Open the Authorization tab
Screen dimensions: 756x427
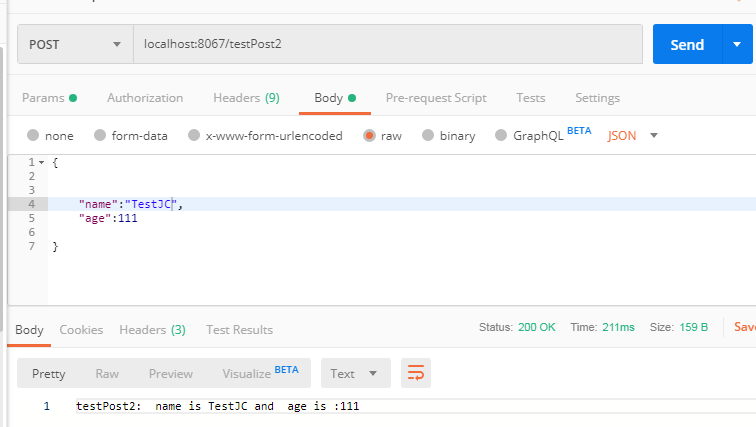[x=145, y=98]
